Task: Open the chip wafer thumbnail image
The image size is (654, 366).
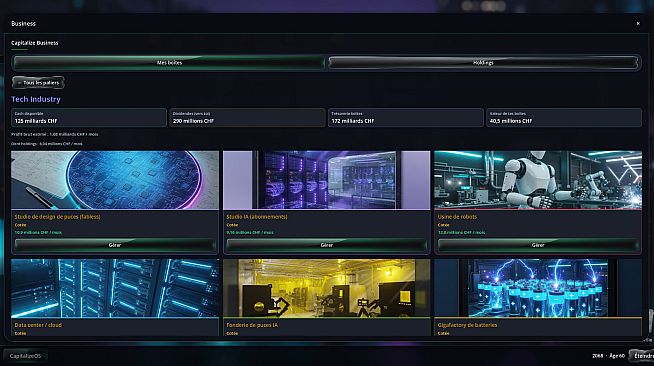Action: click(115, 180)
